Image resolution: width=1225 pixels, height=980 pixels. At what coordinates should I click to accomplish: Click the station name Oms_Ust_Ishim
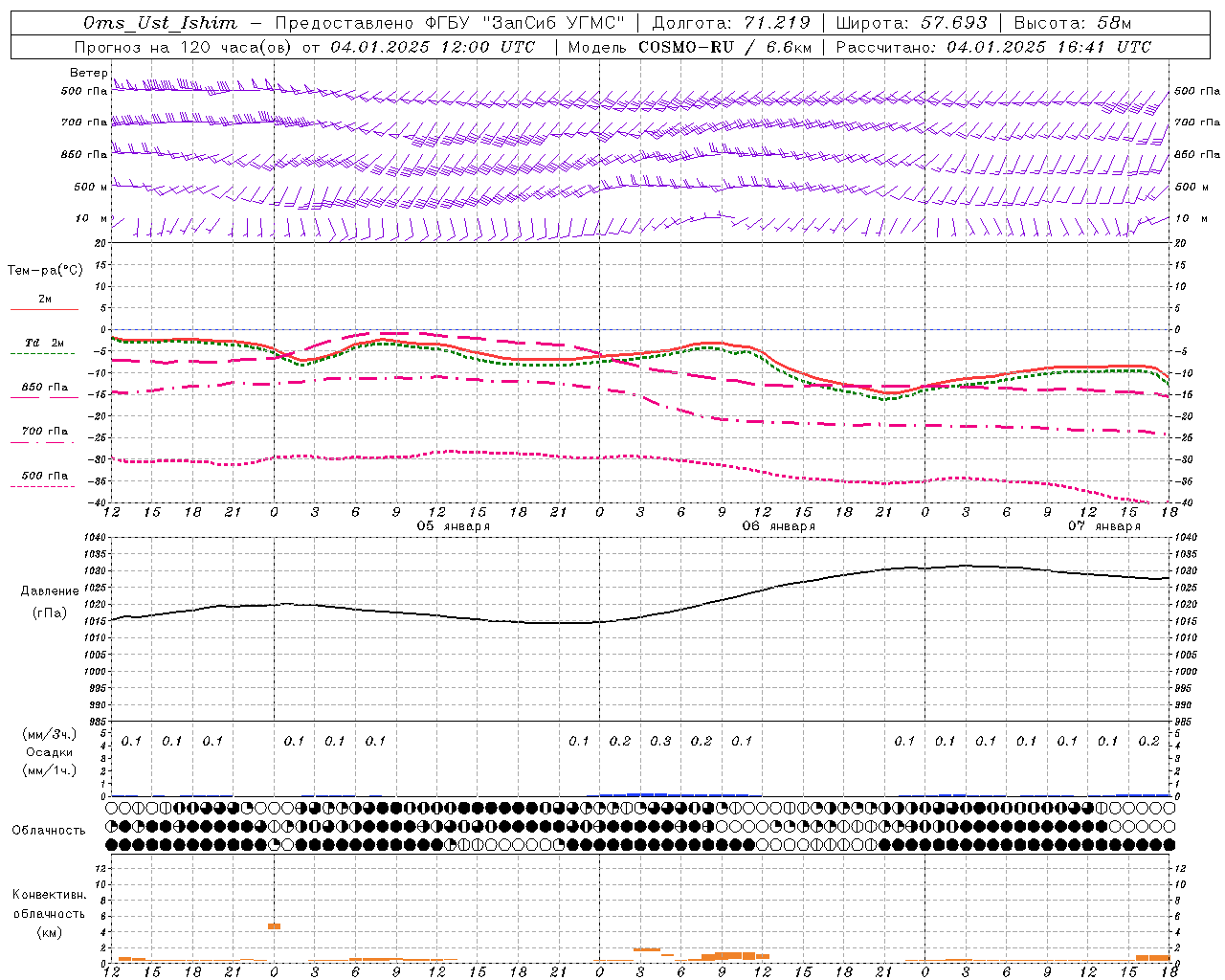point(160,22)
